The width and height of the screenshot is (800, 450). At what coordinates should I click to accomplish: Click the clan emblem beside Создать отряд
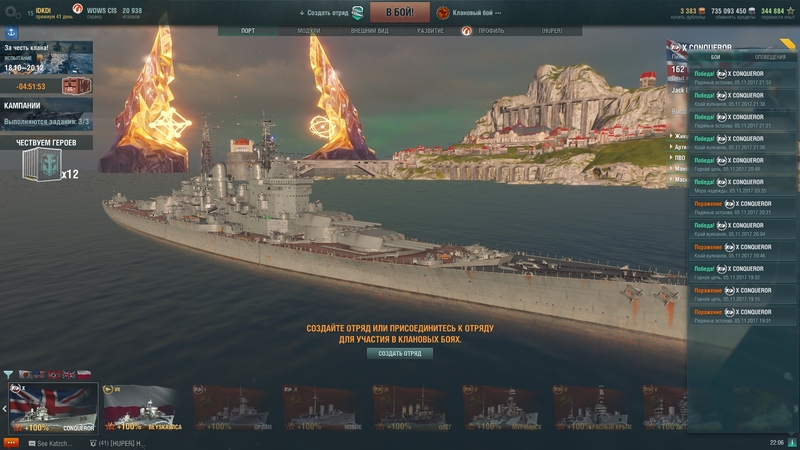coord(358,12)
